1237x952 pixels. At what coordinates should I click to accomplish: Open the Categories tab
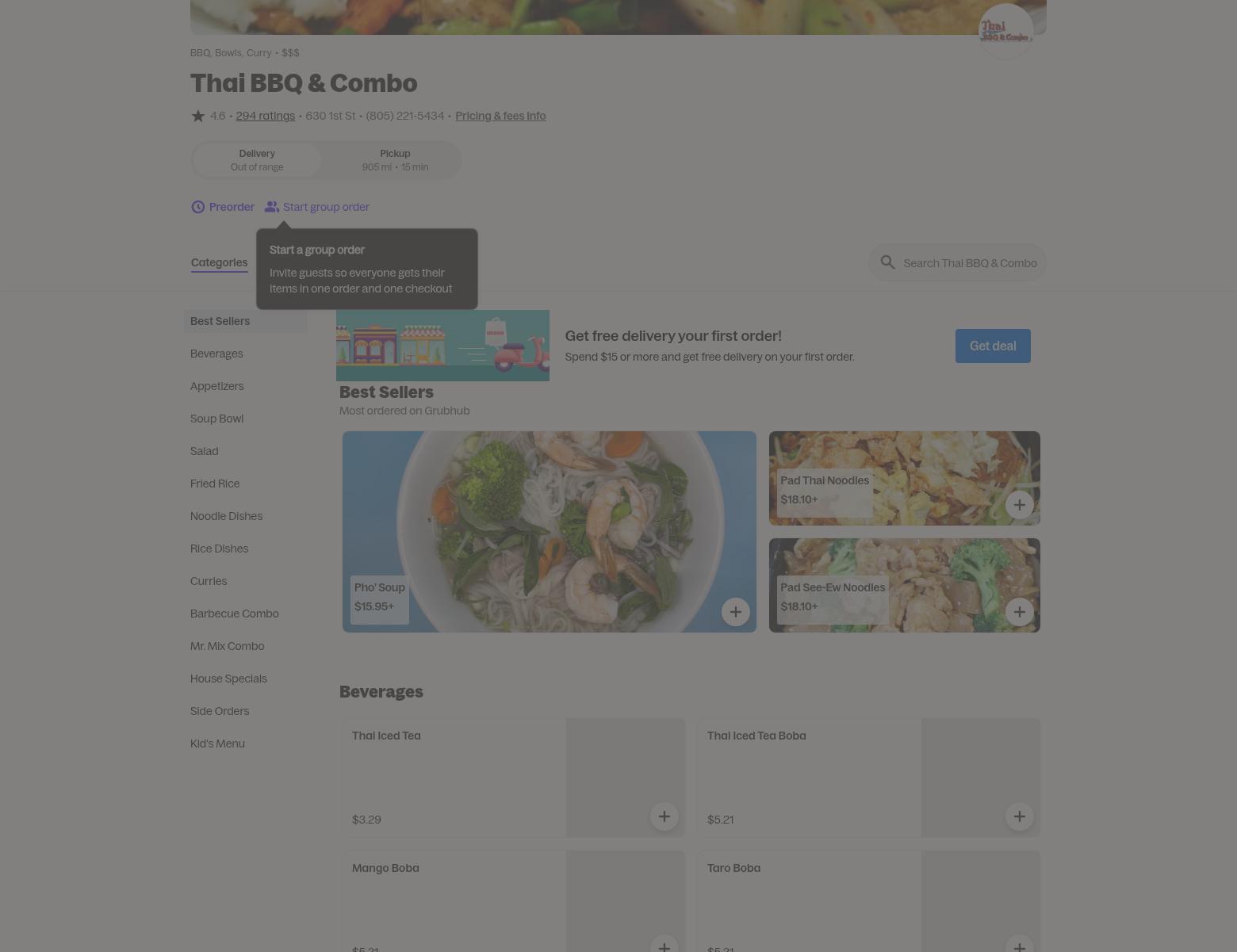coord(219,262)
